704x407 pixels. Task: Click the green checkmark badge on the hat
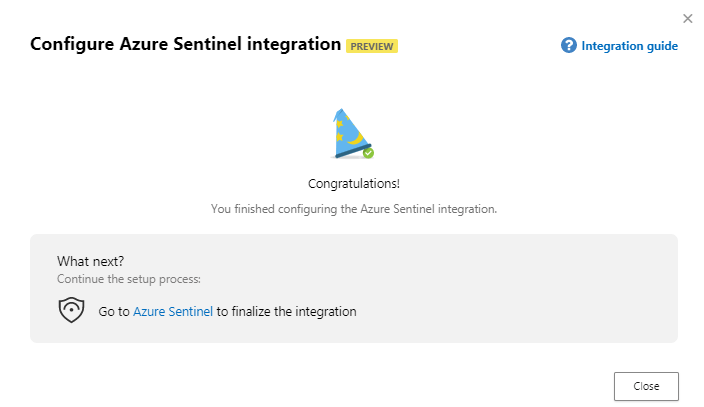click(x=368, y=153)
